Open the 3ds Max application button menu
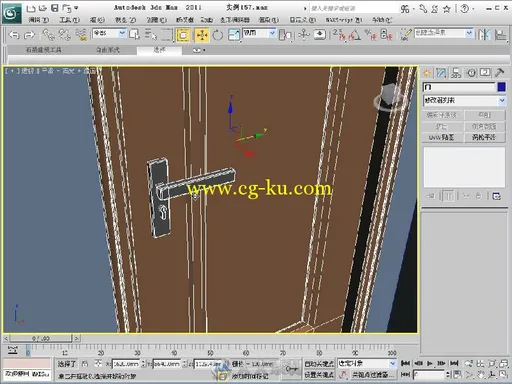The width and height of the screenshot is (512, 384). (x=12, y=13)
